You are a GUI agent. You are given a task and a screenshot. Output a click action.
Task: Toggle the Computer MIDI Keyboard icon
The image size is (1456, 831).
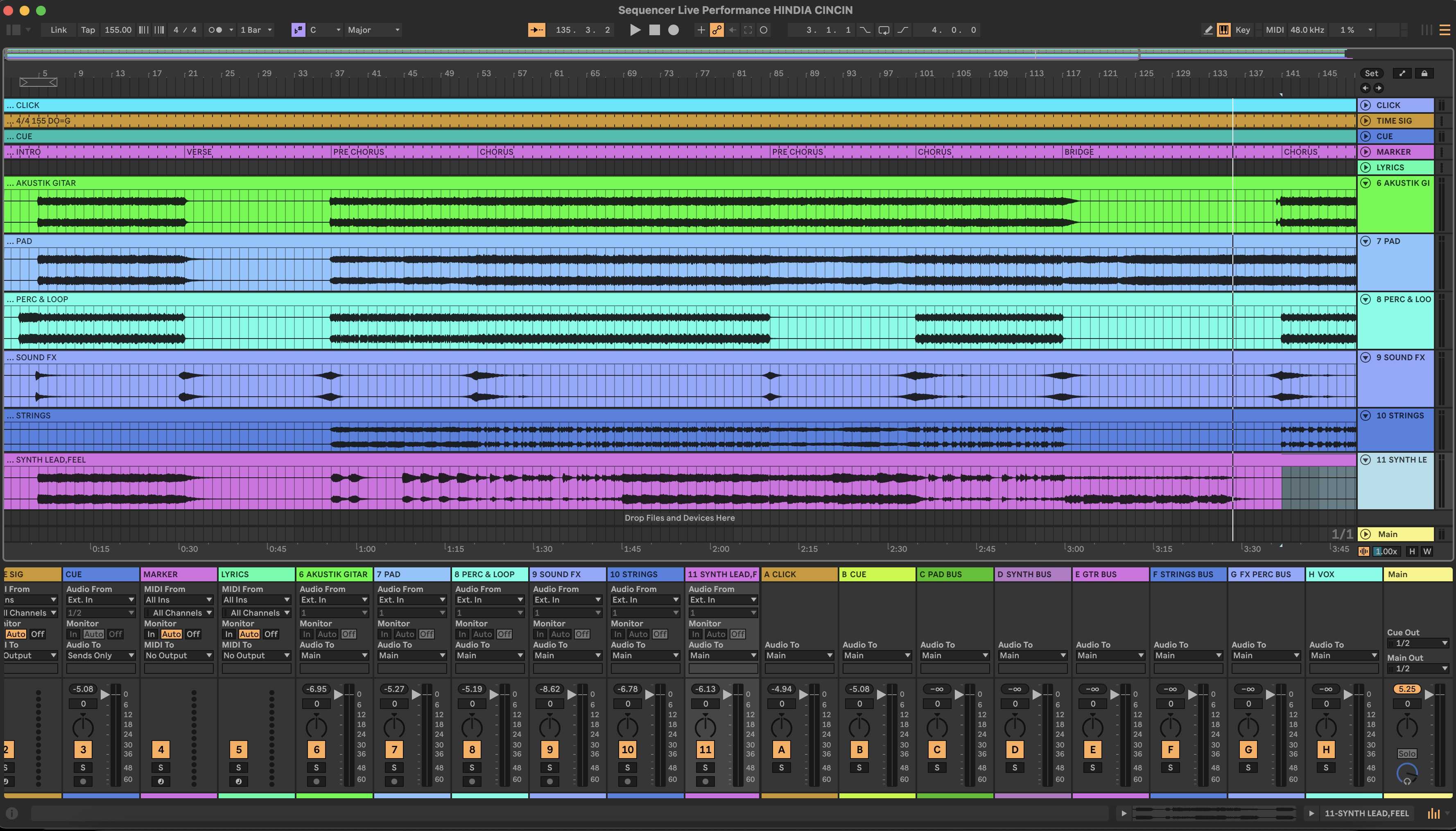pyautogui.click(x=1223, y=29)
